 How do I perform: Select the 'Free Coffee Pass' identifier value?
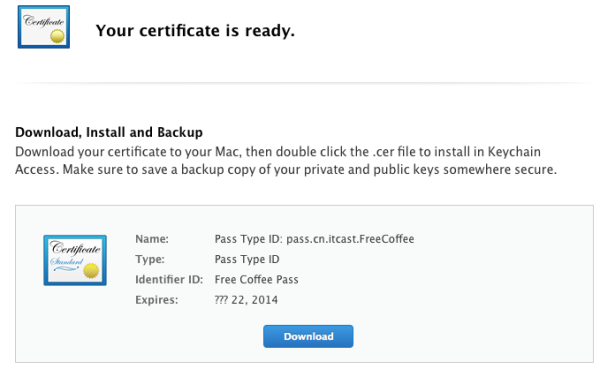pos(256,279)
